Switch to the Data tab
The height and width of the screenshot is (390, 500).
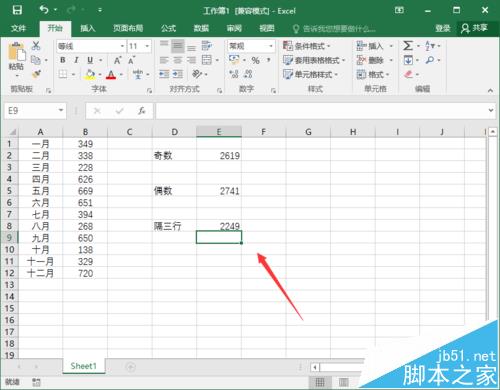coord(201,28)
